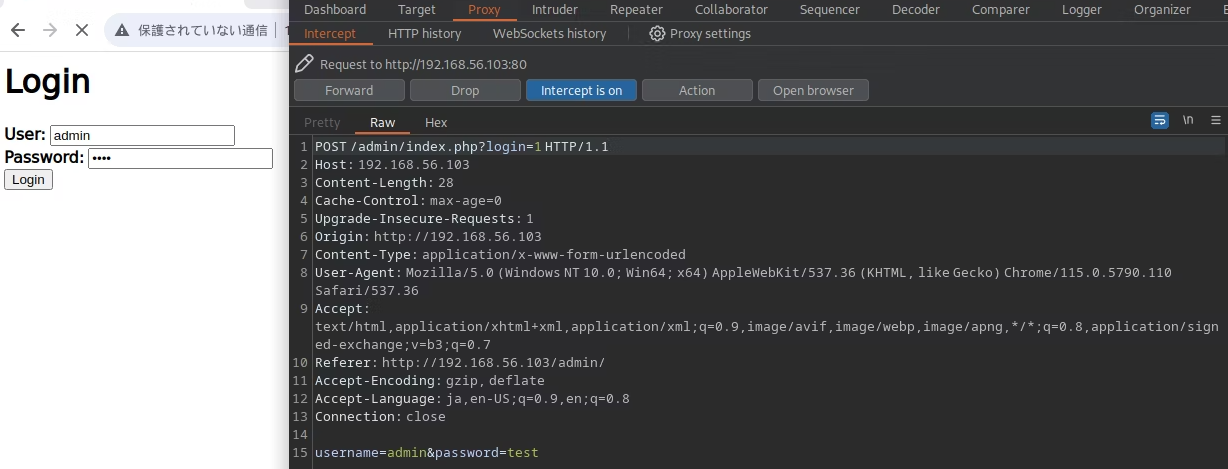
Task: Open the HTTP history sub-tab
Action: [x=425, y=34]
